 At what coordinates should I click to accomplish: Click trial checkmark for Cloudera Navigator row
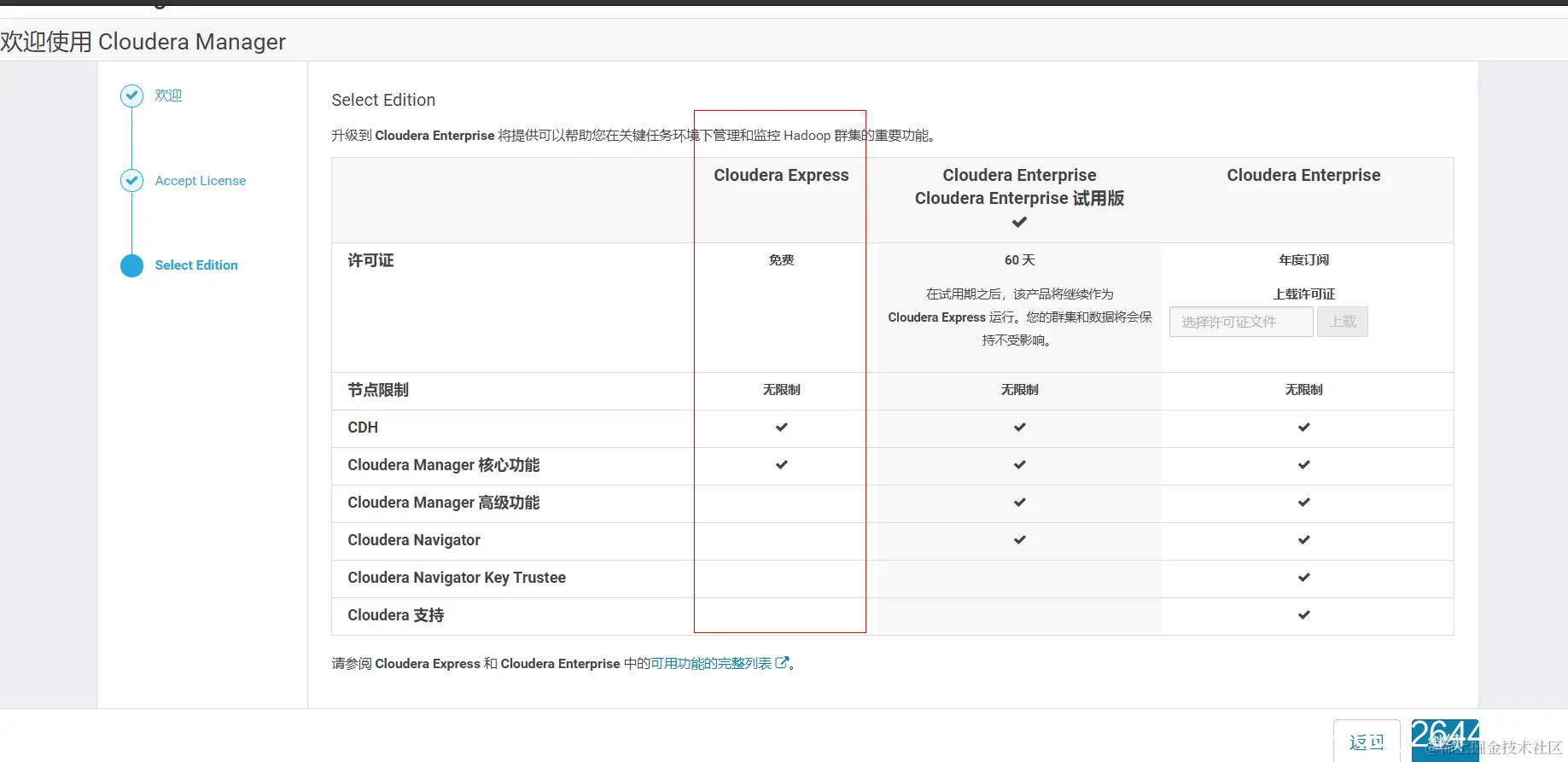[x=1019, y=539]
